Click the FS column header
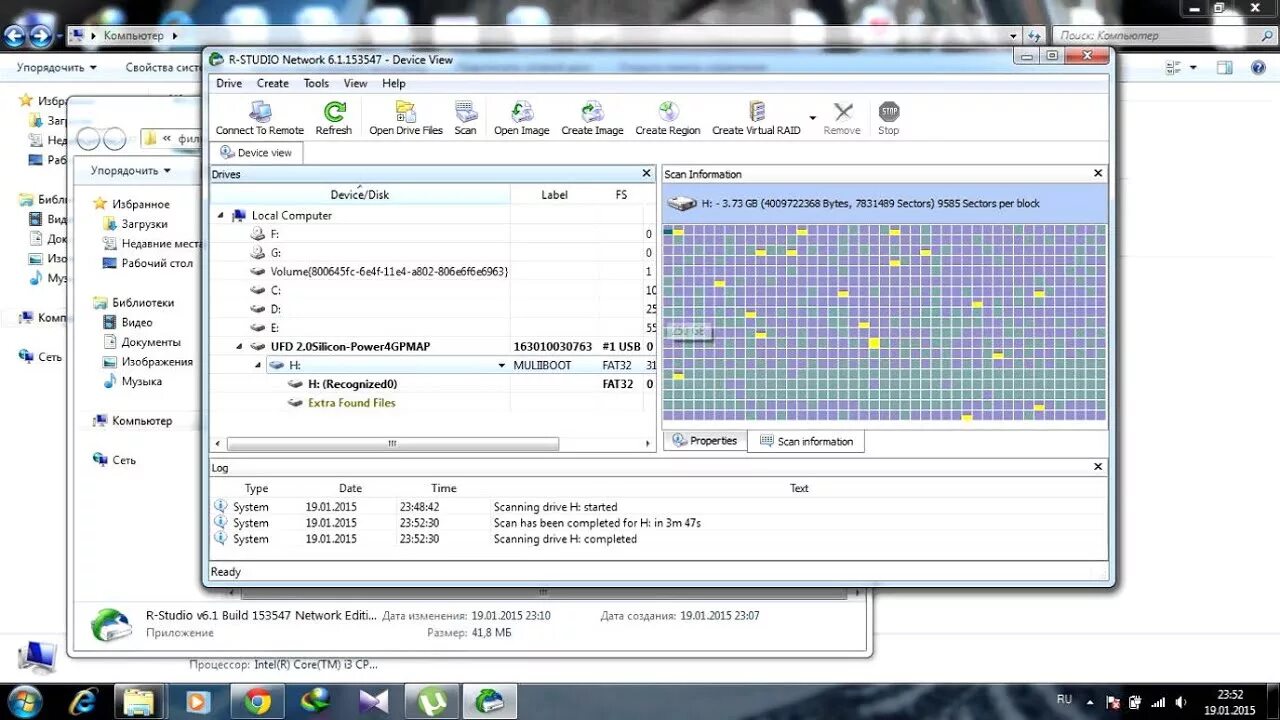The image size is (1280, 720). tap(621, 195)
